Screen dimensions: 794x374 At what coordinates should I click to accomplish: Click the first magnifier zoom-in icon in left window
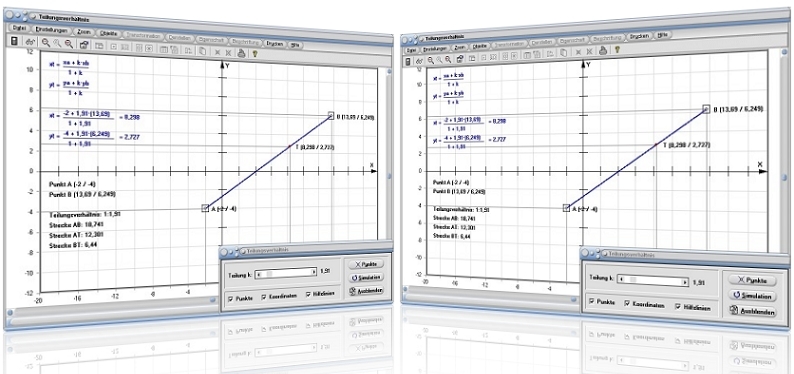click(x=46, y=43)
